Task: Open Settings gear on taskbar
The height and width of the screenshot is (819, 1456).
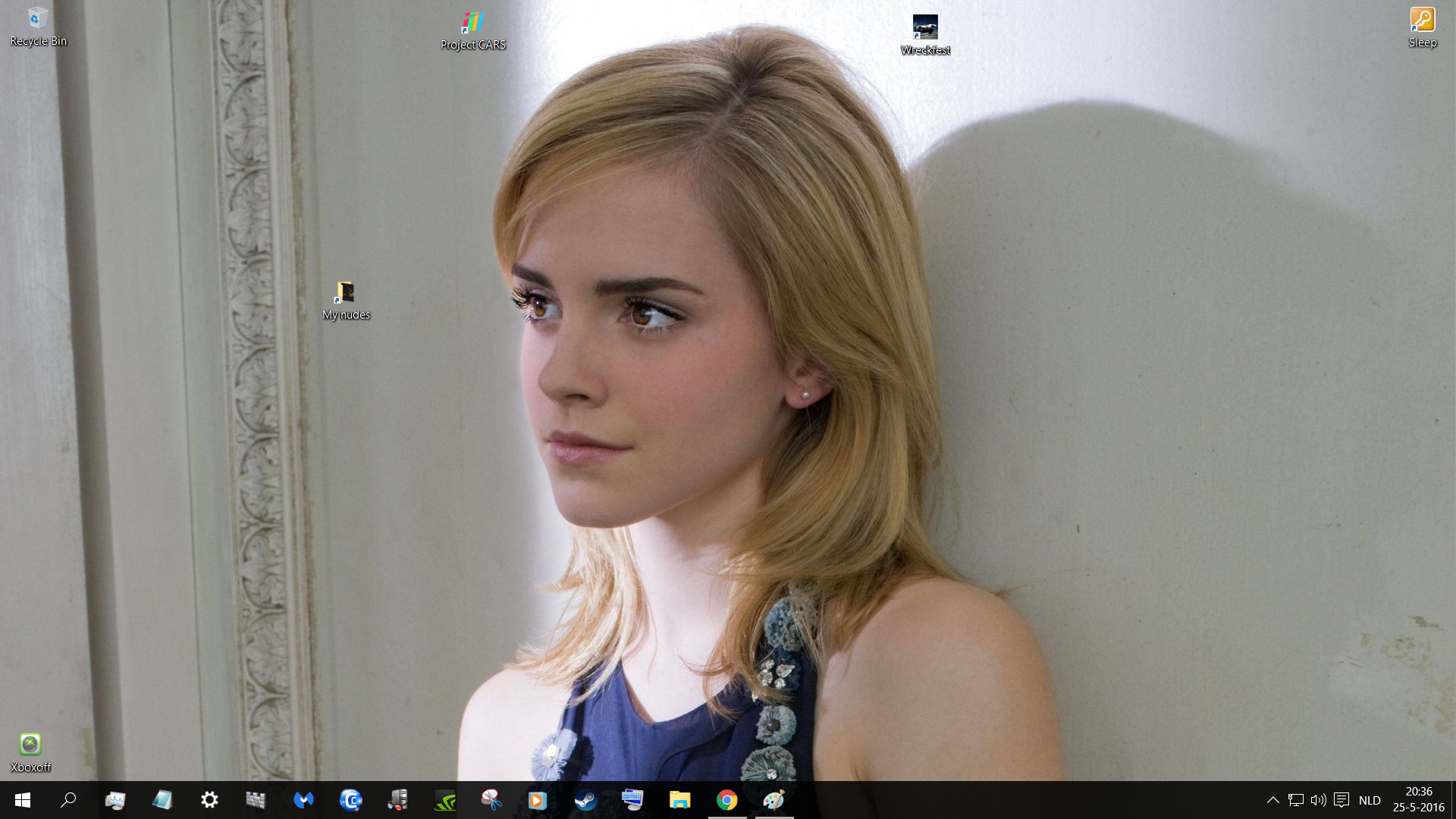Action: 209,800
